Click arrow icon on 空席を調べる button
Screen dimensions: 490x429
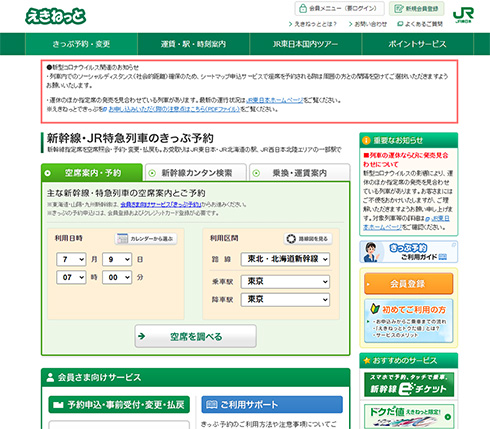142,336
